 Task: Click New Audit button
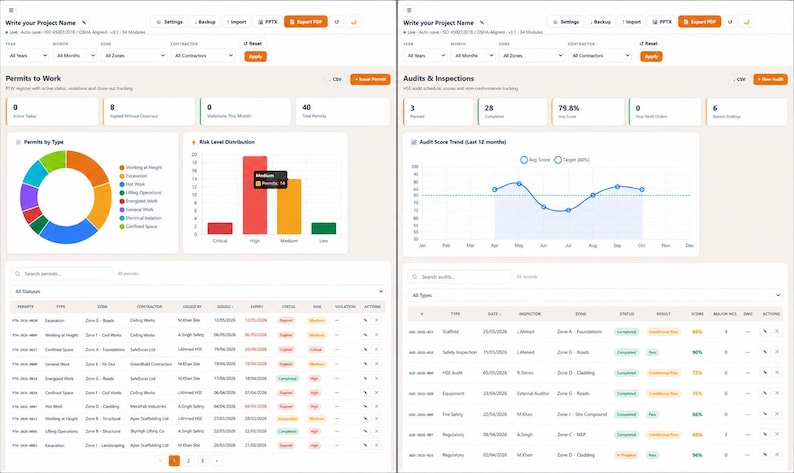(770, 79)
